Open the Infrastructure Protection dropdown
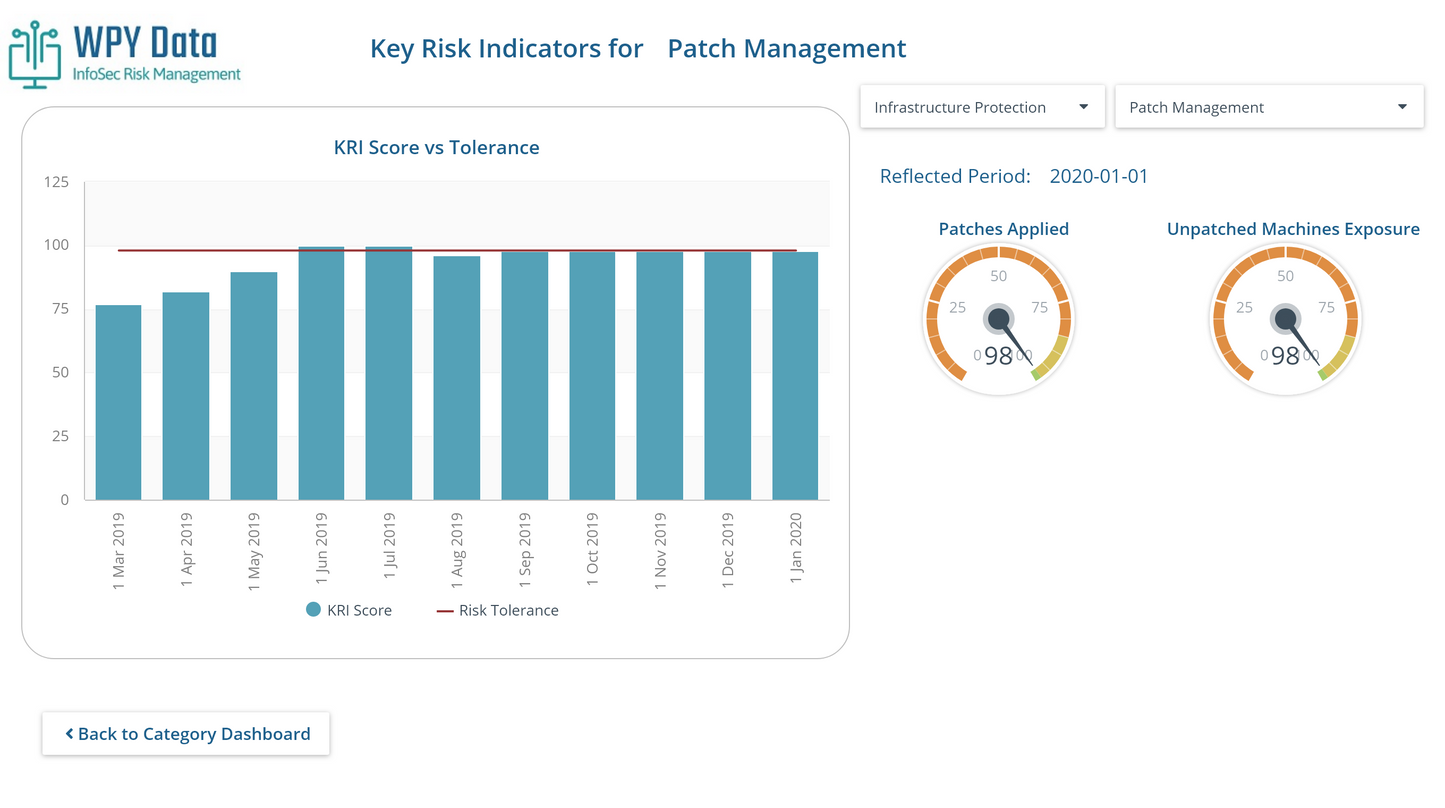This screenshot has width=1445, height=808. click(981, 107)
